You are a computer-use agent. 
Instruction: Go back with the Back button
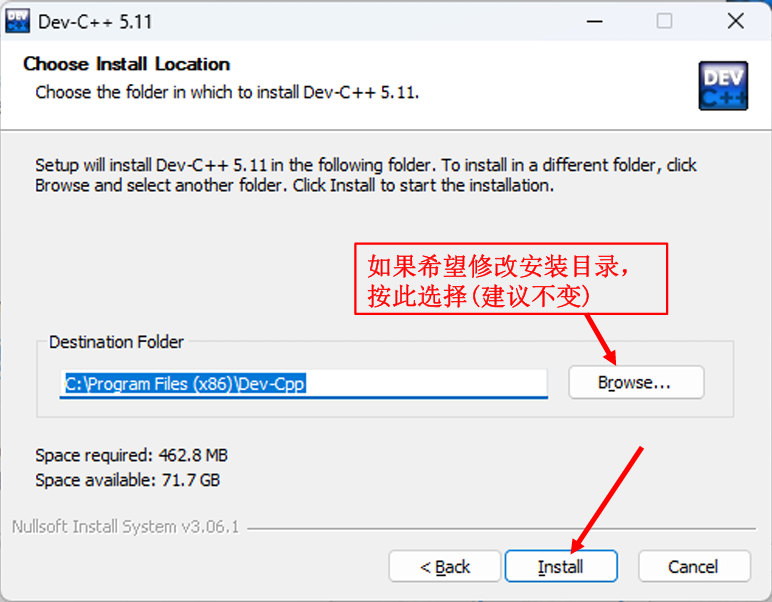coord(445,567)
